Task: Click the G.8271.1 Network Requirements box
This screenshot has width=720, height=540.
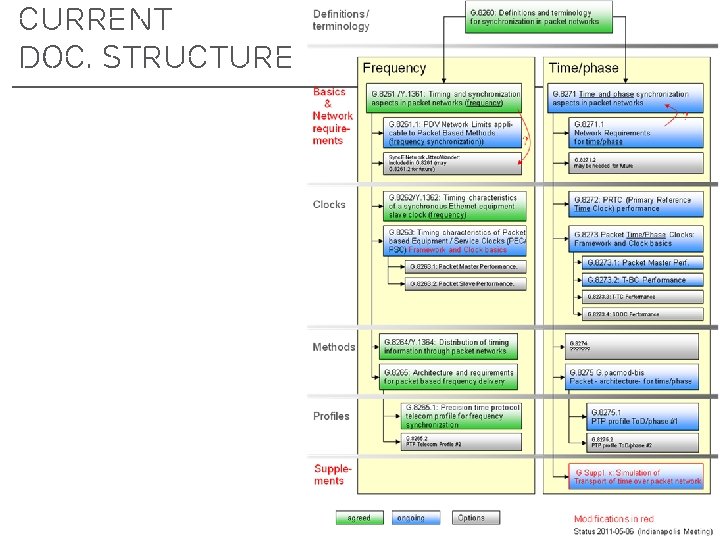Action: click(636, 133)
